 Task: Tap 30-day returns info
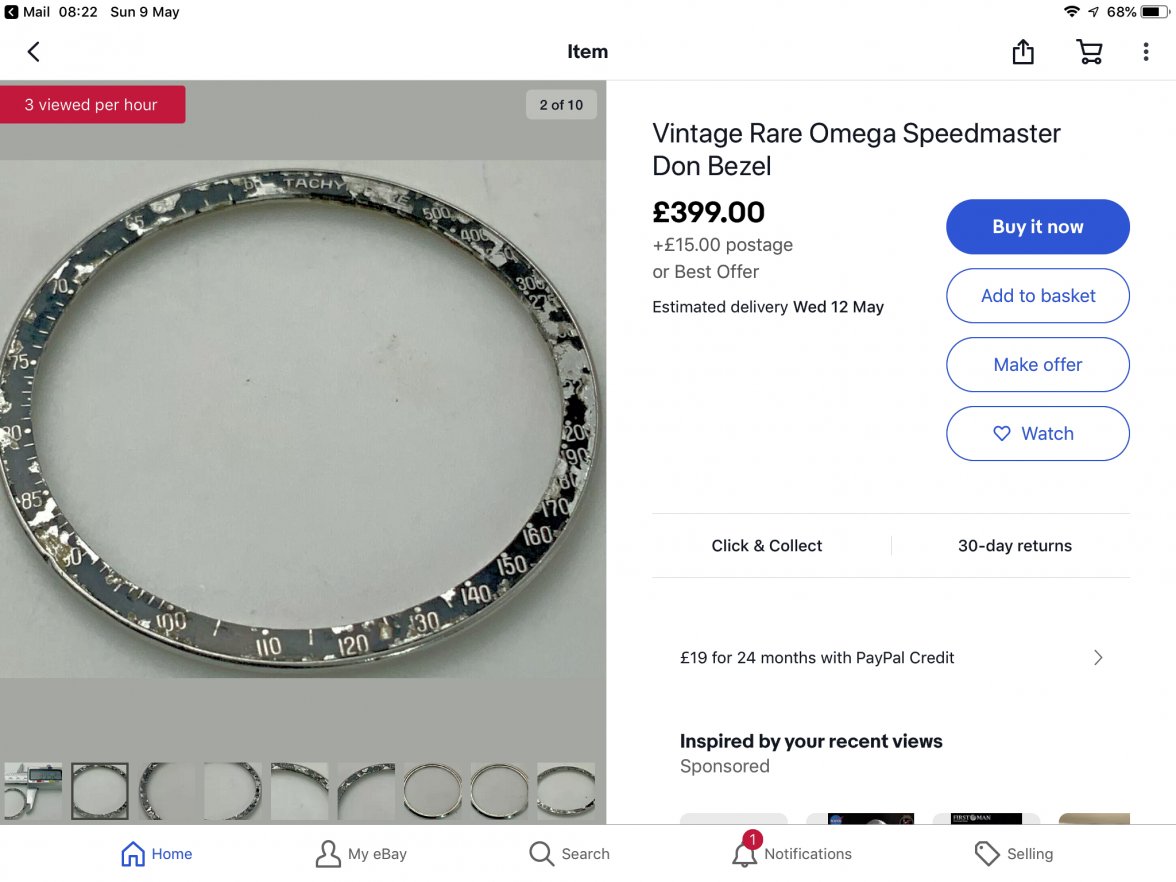[x=1014, y=546]
